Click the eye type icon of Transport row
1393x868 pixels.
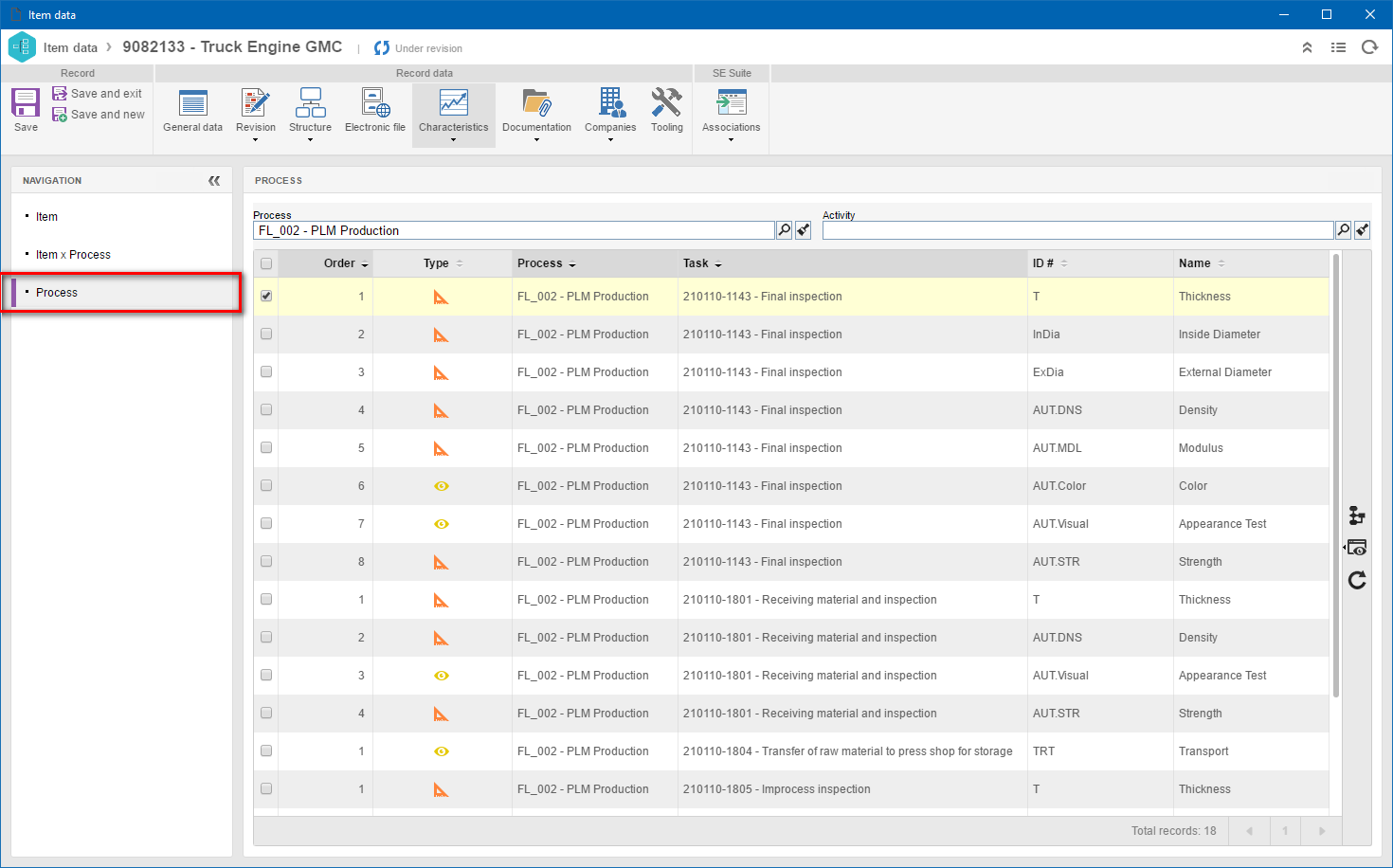[442, 751]
